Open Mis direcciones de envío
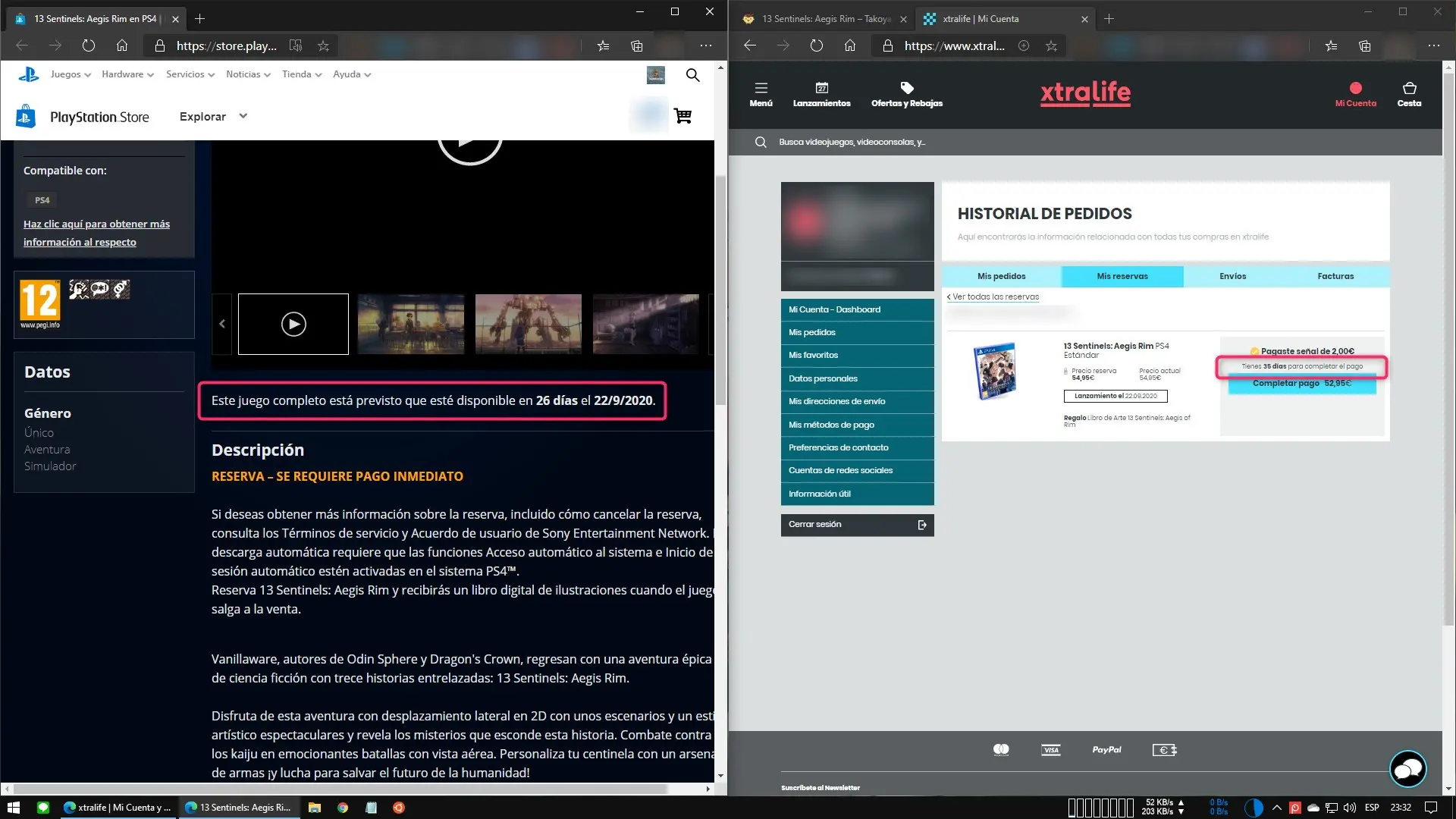 tap(857, 401)
